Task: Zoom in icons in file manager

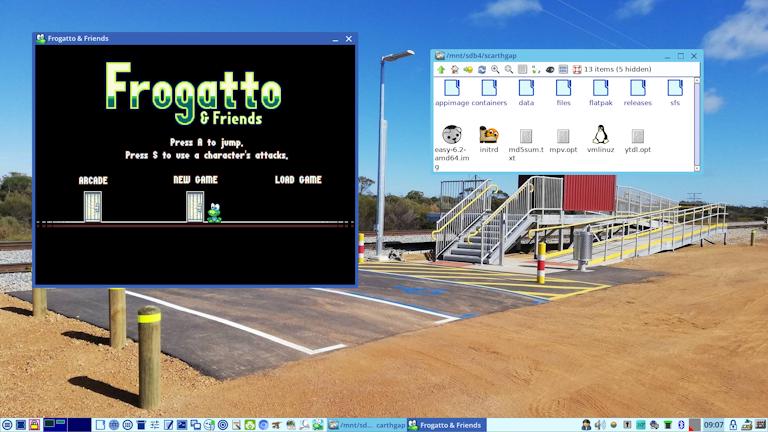Action: (x=495, y=70)
